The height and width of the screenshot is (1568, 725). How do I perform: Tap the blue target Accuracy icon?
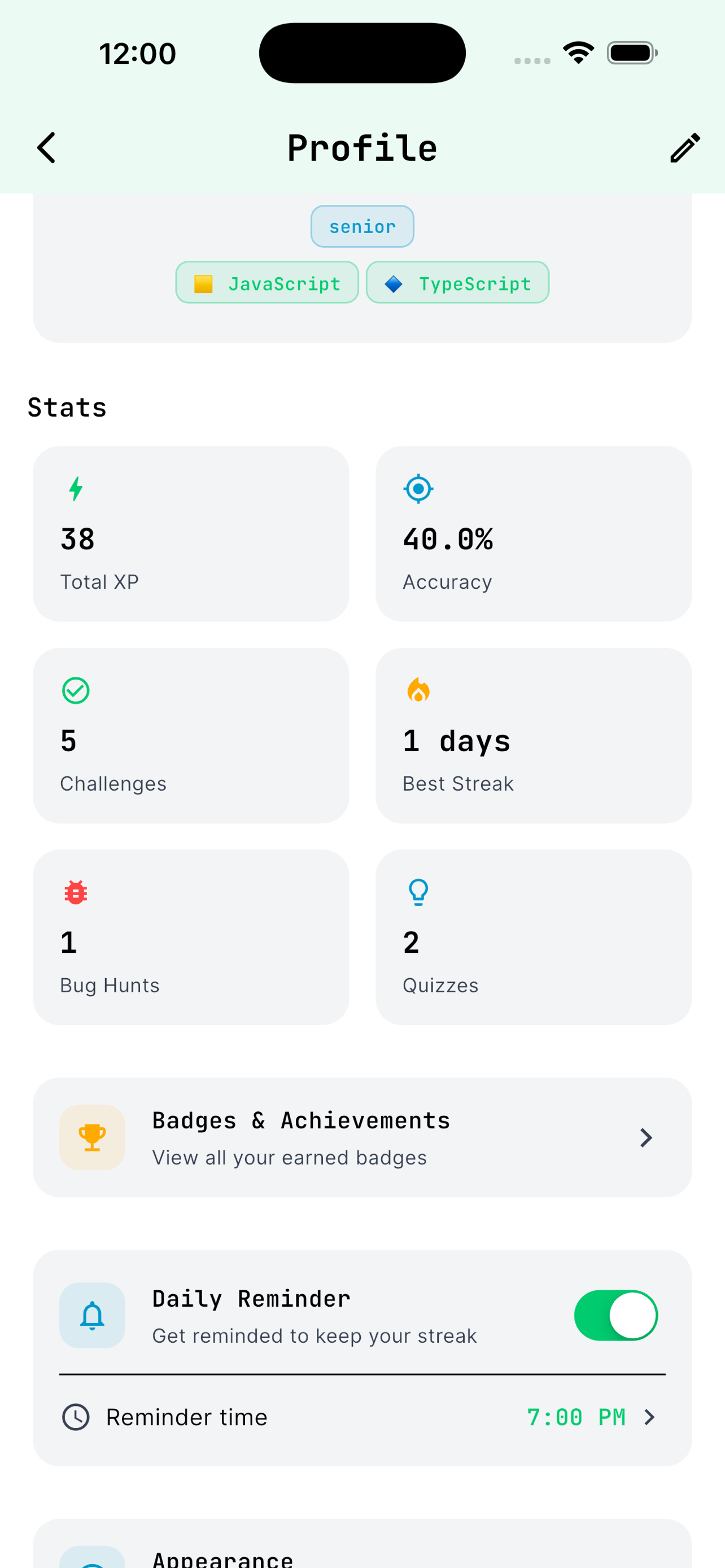tap(418, 488)
